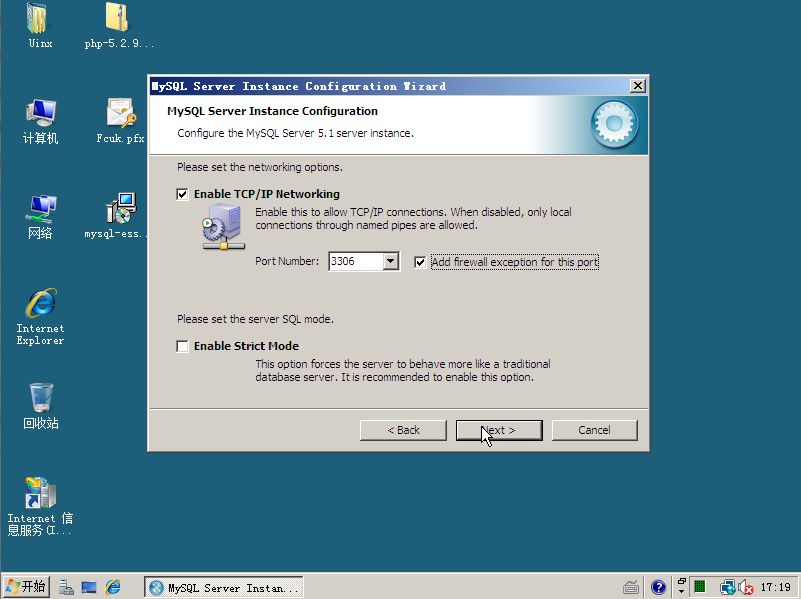This screenshot has height=599, width=801.
Task: Click the 17:19 clock in taskbar
Action: click(x=775, y=587)
